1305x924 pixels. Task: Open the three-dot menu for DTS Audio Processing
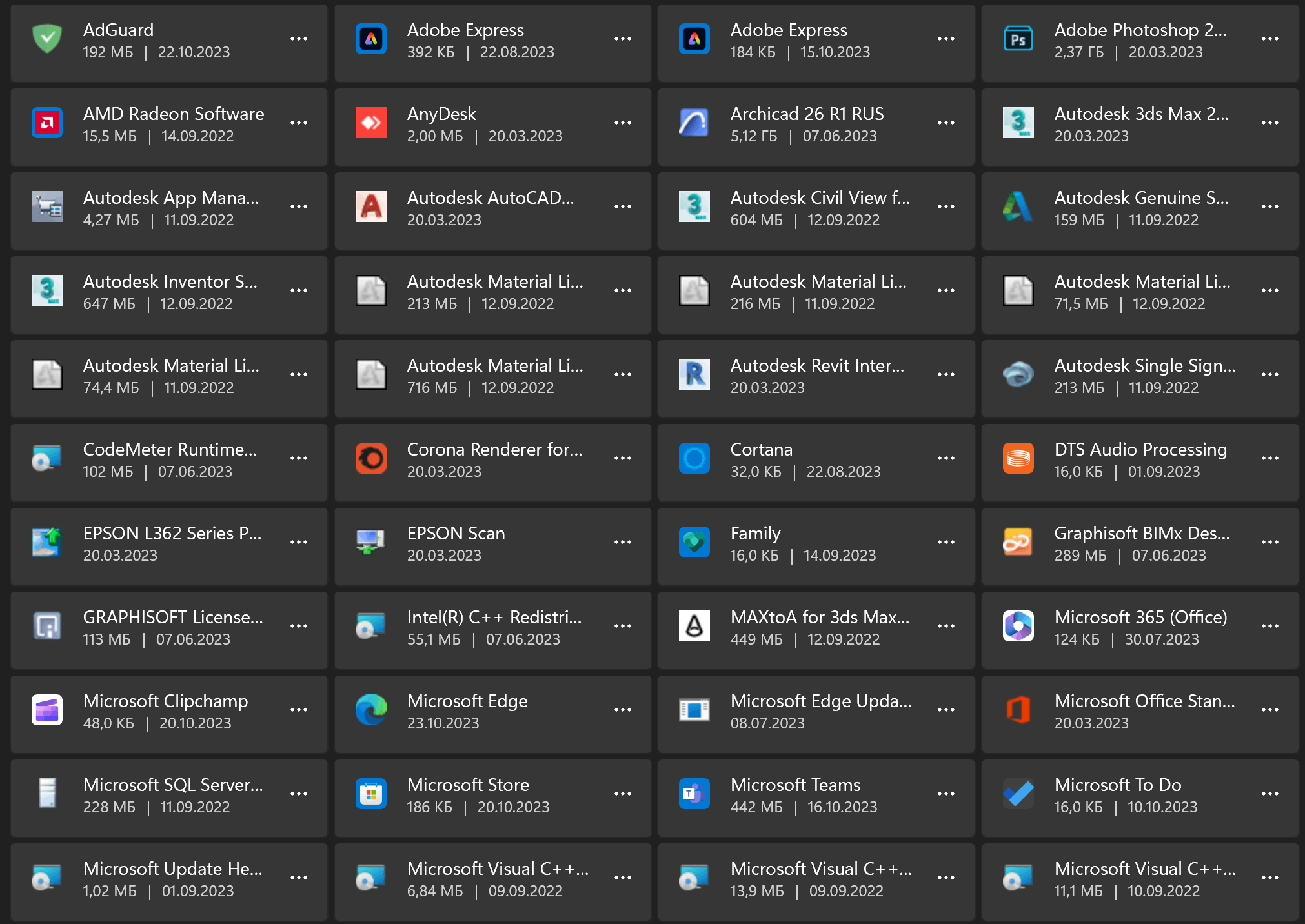click(x=1270, y=459)
